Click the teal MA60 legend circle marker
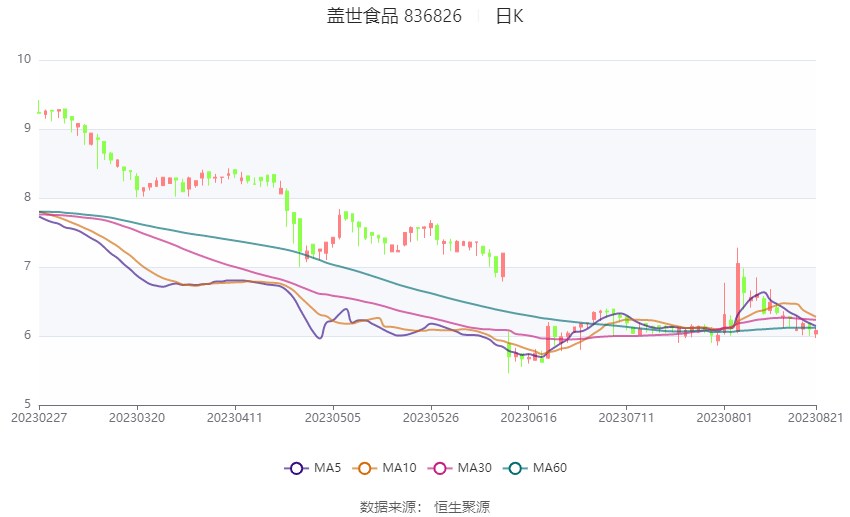Screen dimensions: 850x517 (x=513, y=468)
